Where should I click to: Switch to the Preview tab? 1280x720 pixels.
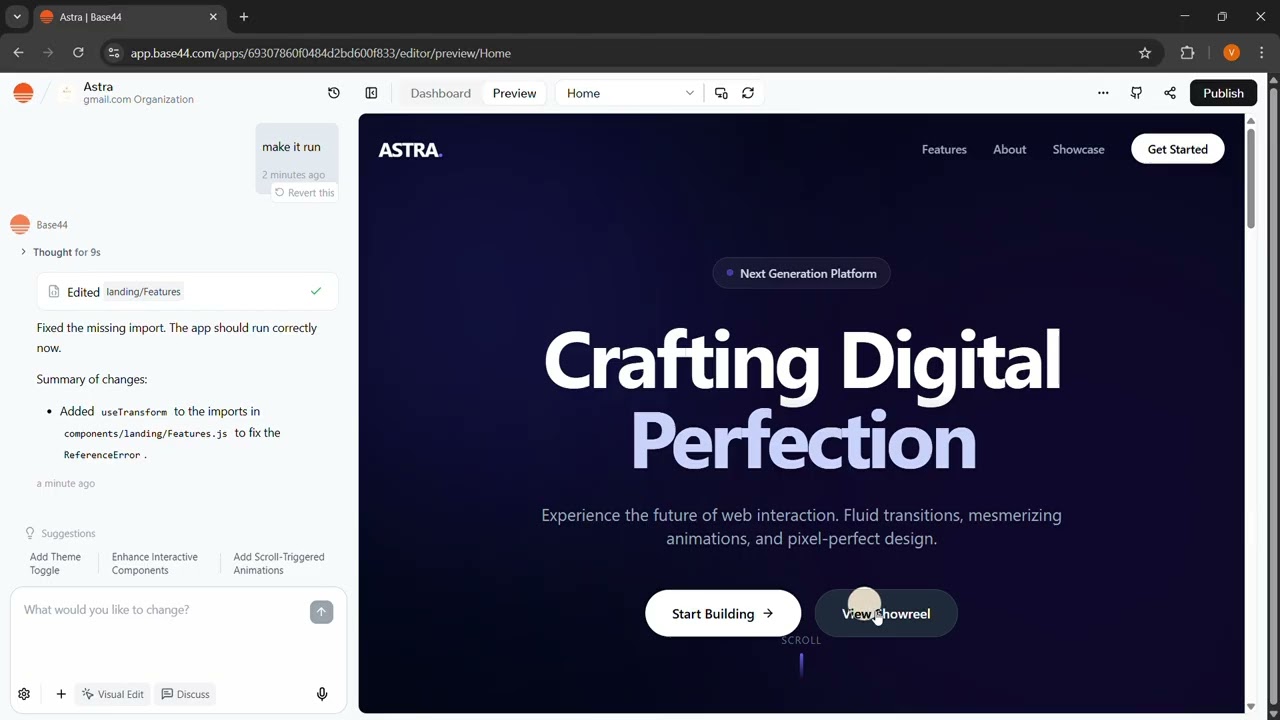click(x=514, y=93)
